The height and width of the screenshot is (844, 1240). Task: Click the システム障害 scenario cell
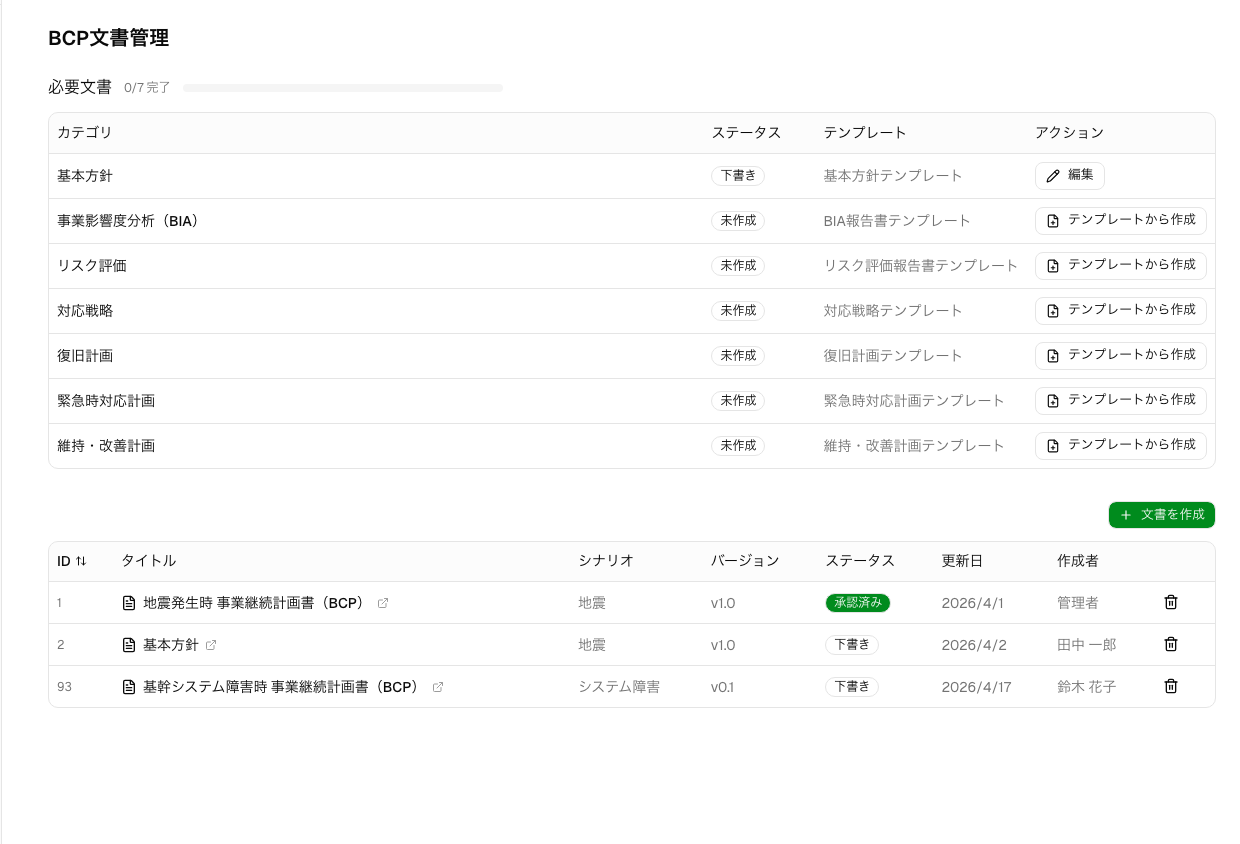pos(619,687)
